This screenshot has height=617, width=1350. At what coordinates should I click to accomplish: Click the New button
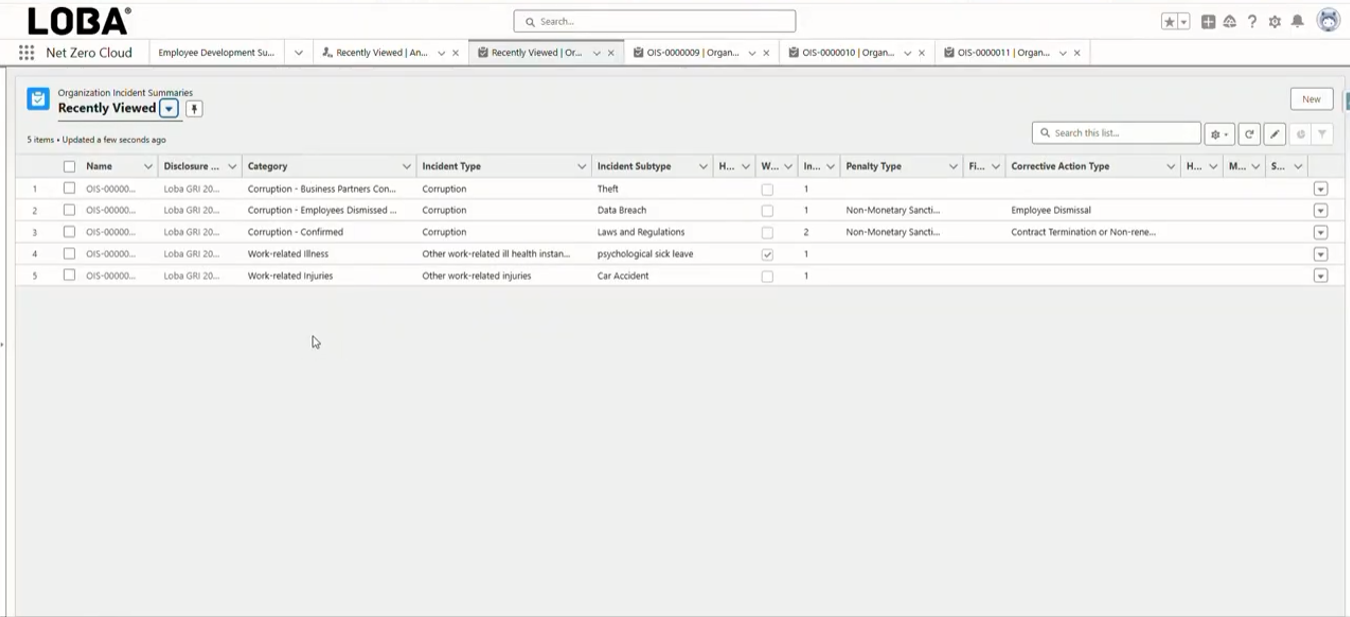(1311, 99)
